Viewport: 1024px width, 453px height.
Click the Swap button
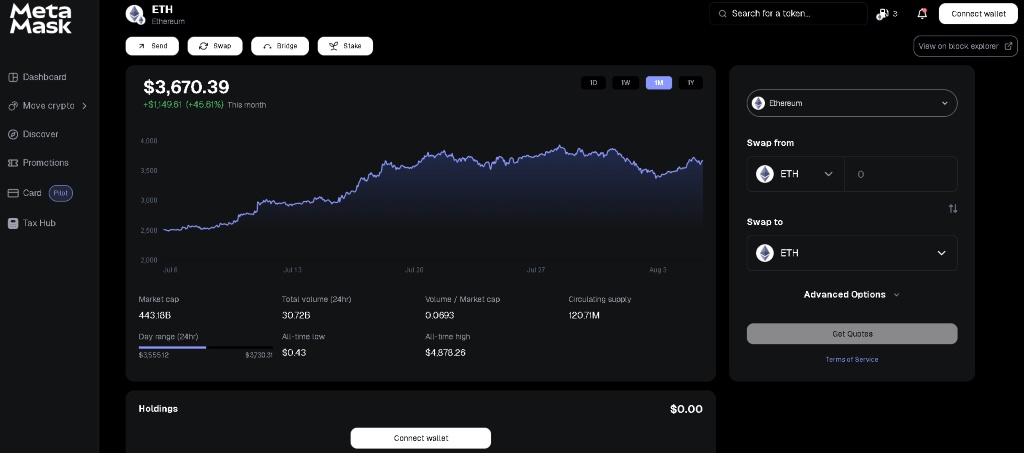215,46
